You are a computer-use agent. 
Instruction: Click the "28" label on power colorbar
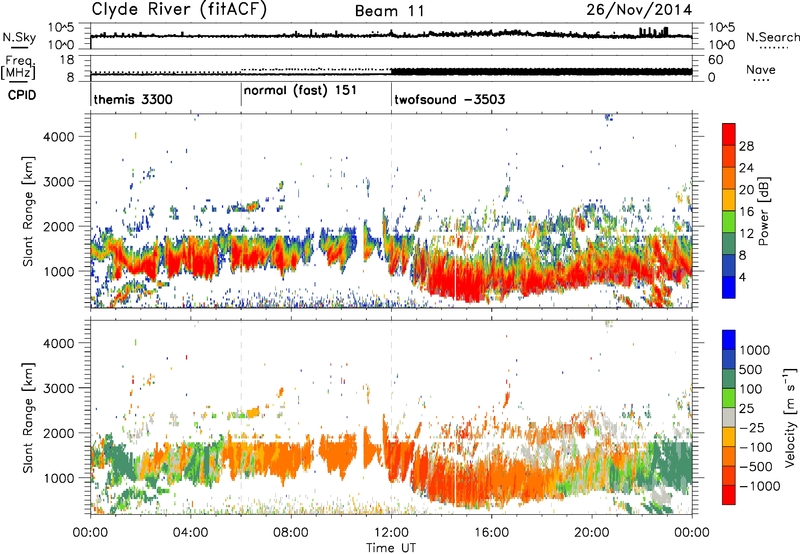tap(746, 146)
